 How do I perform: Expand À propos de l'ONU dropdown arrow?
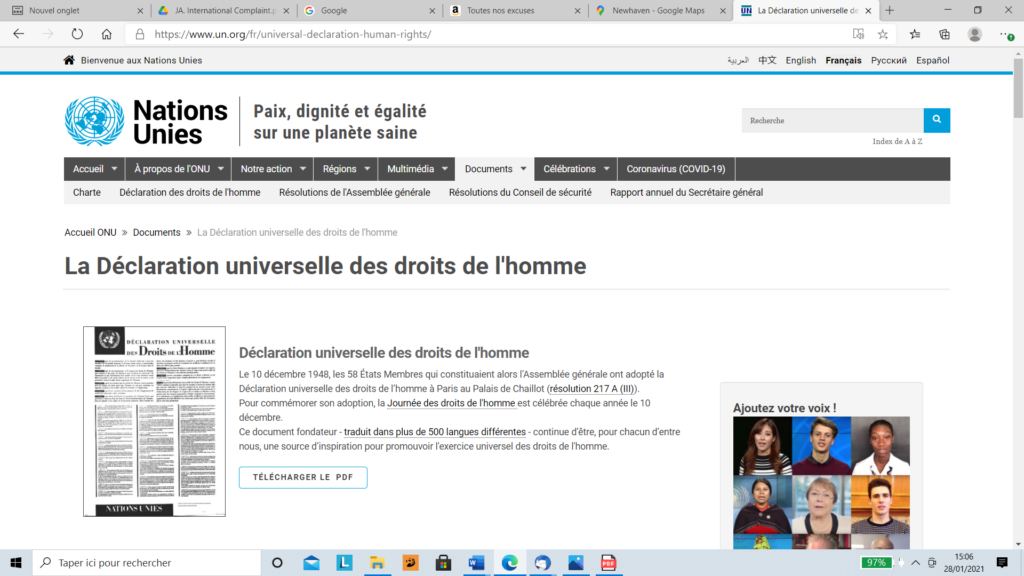pos(221,168)
